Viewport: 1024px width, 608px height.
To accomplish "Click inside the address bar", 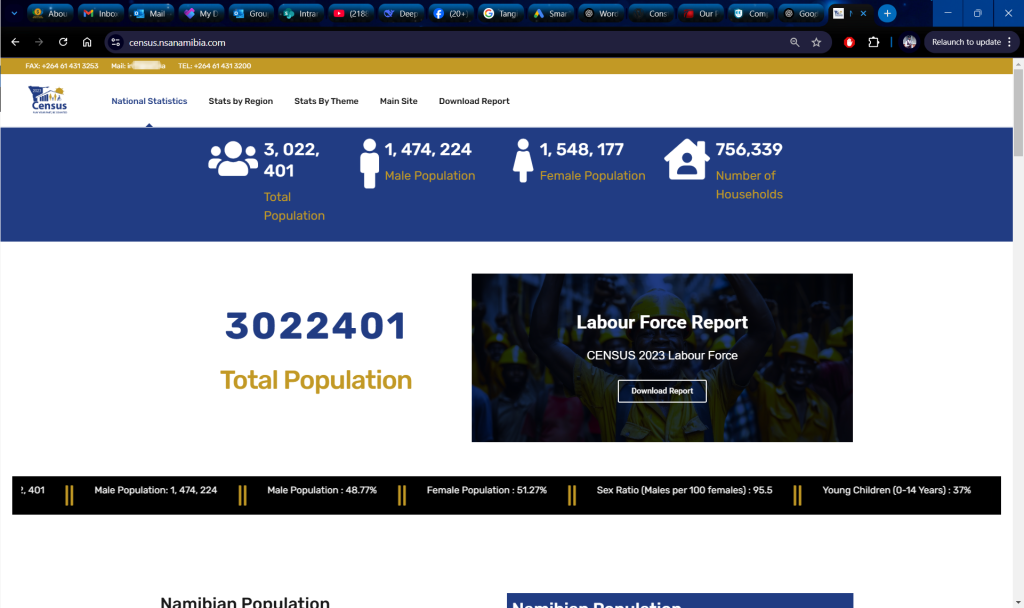I will (300, 44).
